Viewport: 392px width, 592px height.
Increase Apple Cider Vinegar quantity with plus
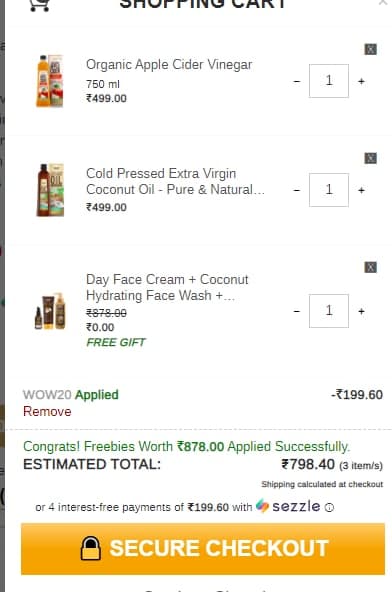point(361,81)
